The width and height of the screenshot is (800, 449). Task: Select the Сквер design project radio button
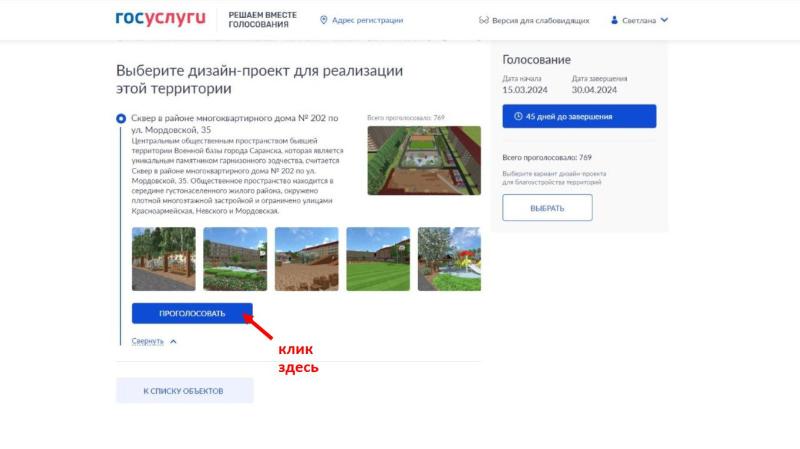(x=121, y=118)
